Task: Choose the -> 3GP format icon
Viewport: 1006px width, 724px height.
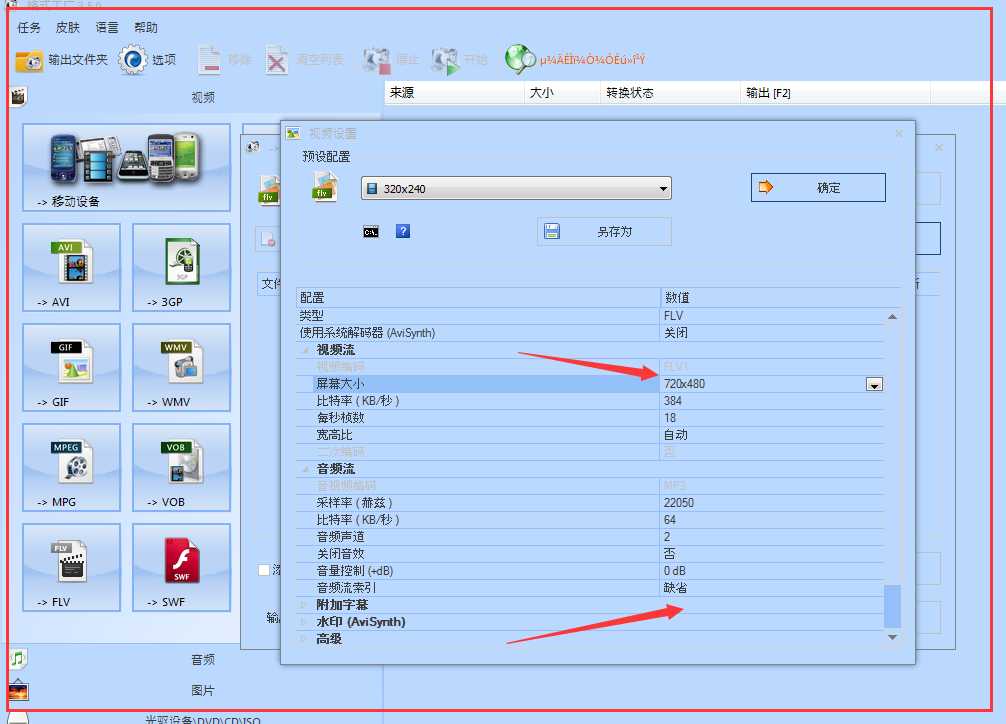Action: pyautogui.click(x=182, y=267)
